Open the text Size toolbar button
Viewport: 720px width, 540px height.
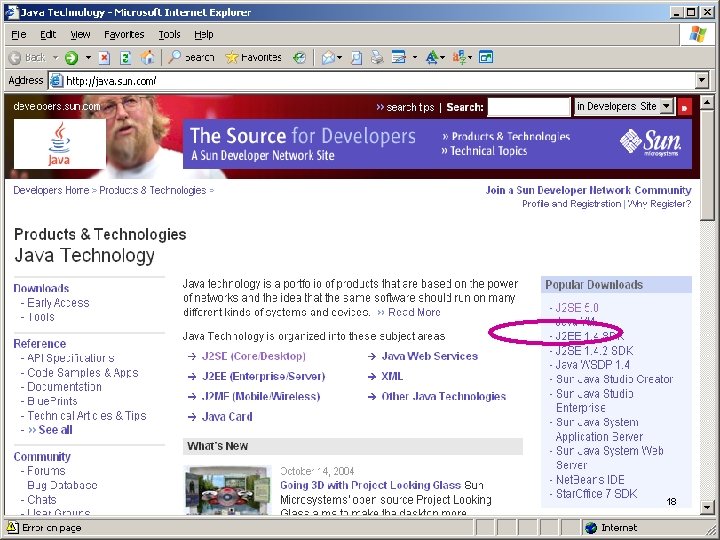point(434,57)
